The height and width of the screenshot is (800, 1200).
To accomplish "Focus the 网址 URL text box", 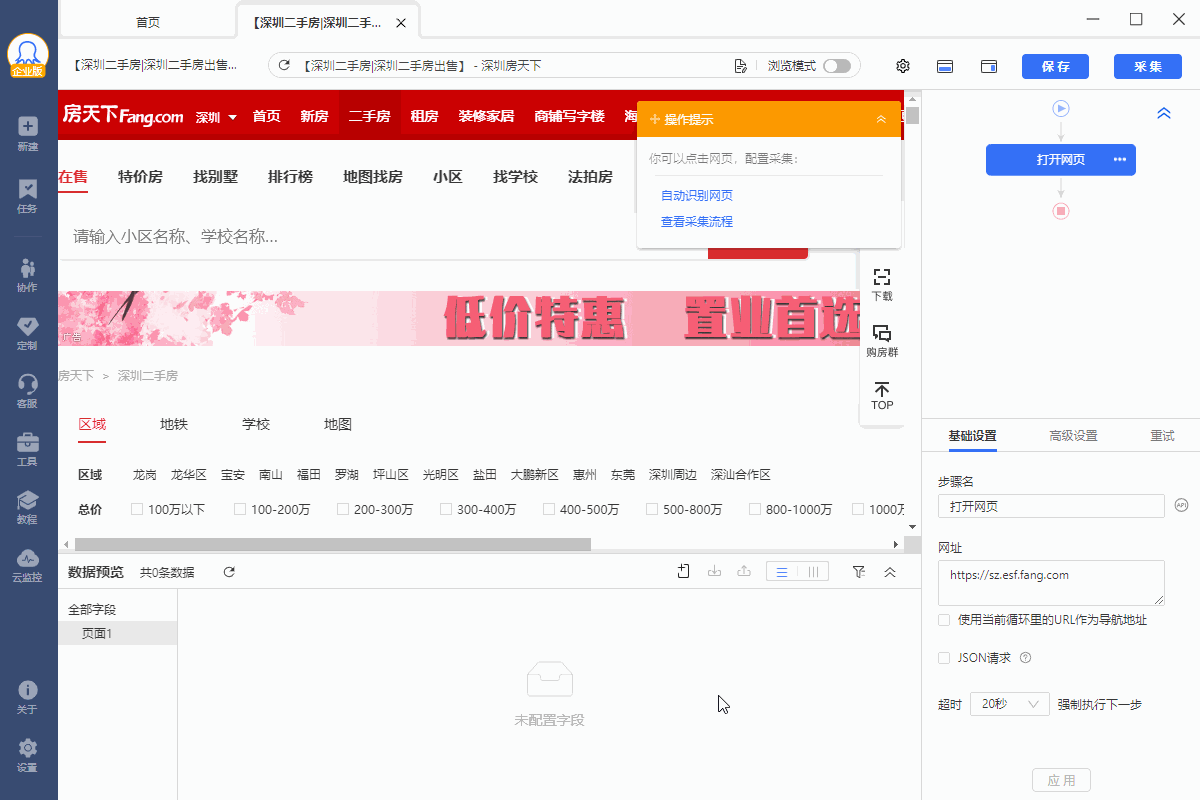I will 1051,582.
